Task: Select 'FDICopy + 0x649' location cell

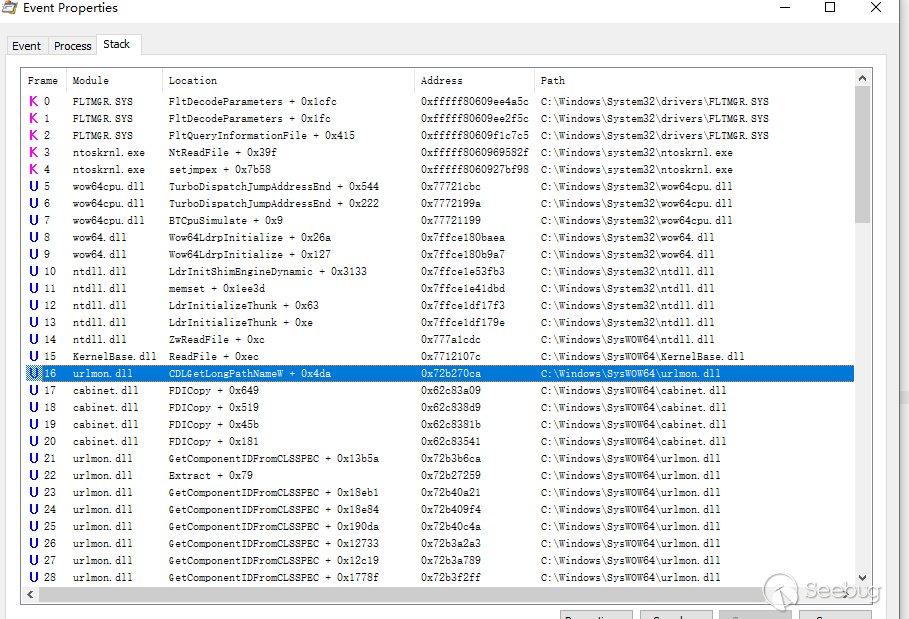Action: point(213,390)
